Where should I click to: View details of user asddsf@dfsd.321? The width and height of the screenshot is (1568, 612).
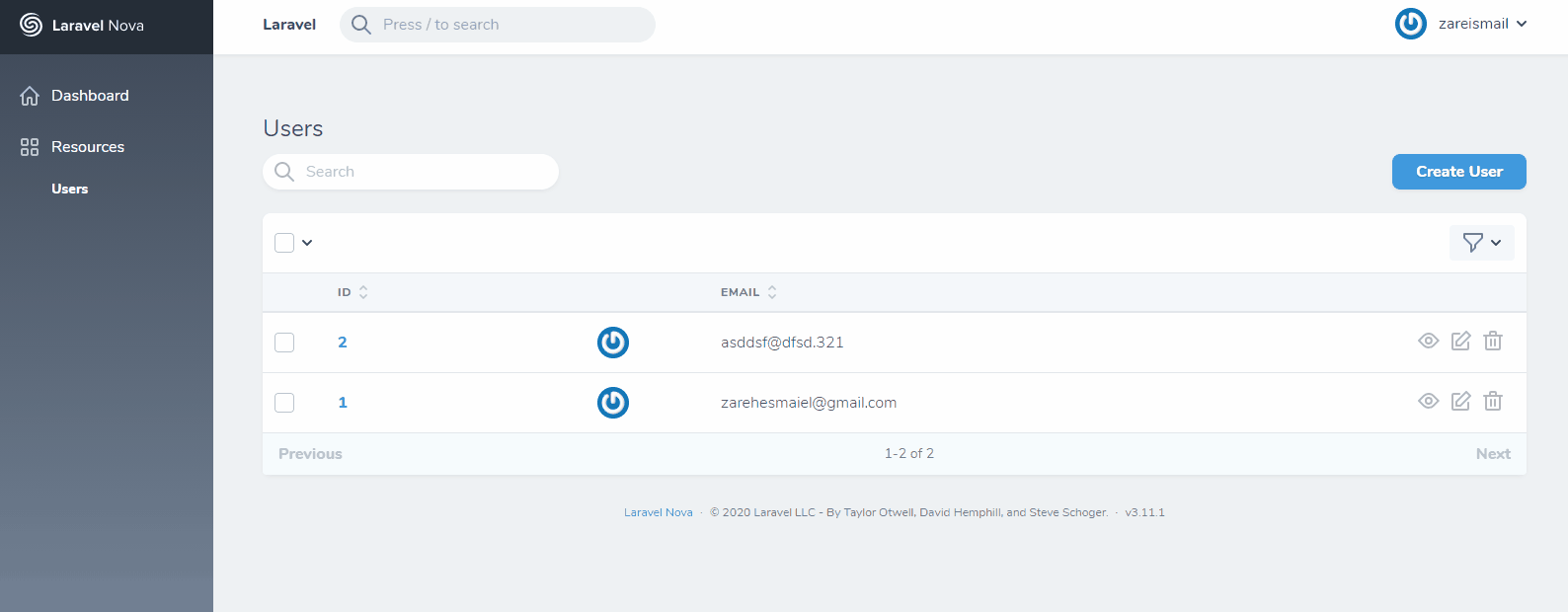(1428, 341)
